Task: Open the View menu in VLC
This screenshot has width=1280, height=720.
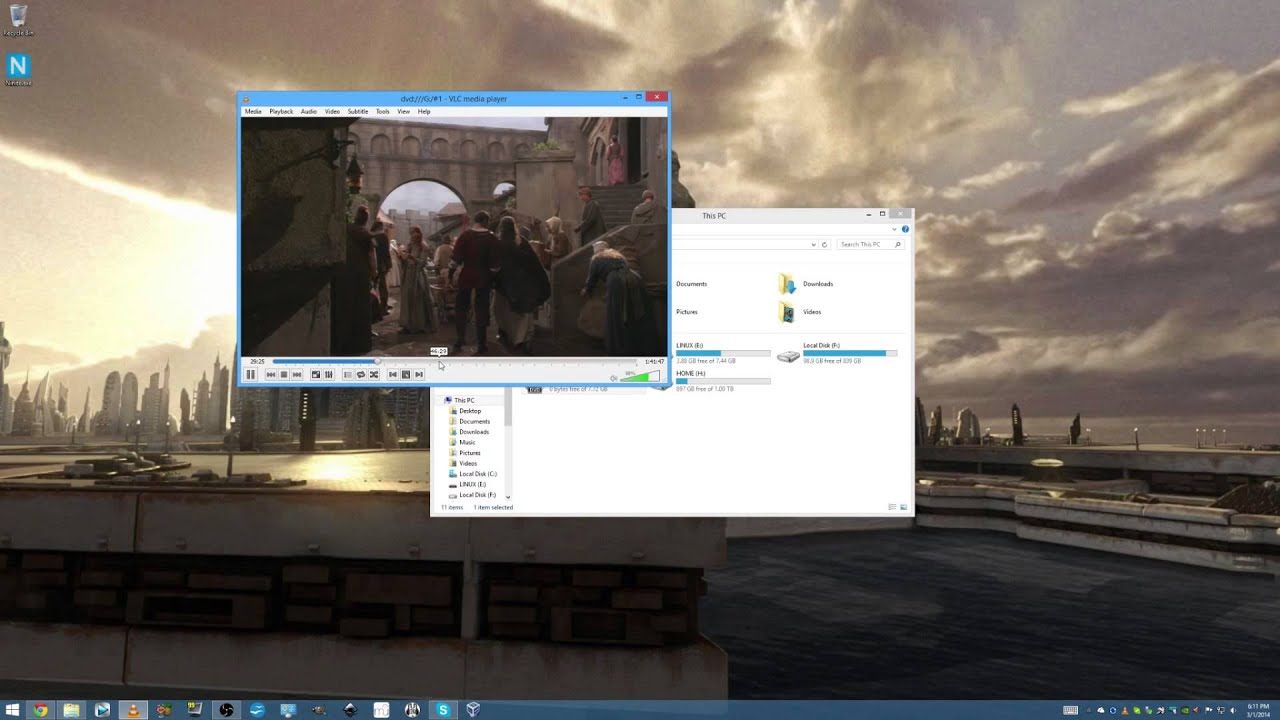Action: click(x=403, y=111)
